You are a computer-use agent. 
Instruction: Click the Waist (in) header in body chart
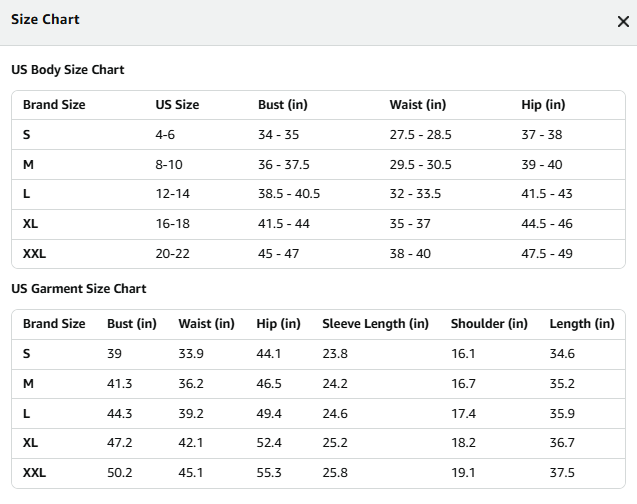(418, 105)
